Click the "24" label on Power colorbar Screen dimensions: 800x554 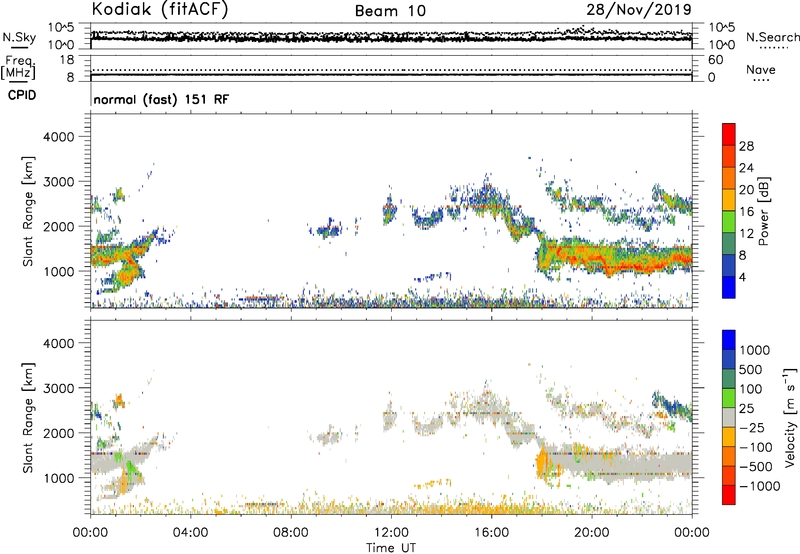746,168
